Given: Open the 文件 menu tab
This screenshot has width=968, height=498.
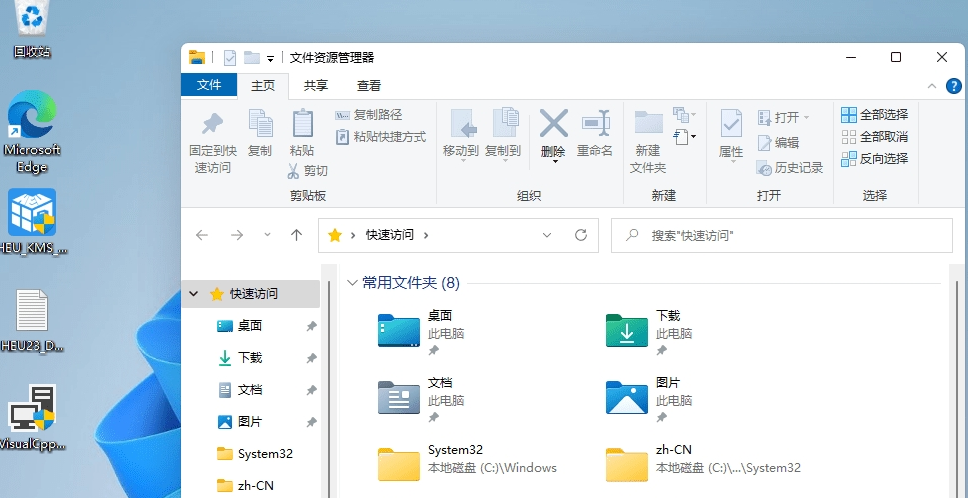Looking at the screenshot, I should (x=209, y=85).
